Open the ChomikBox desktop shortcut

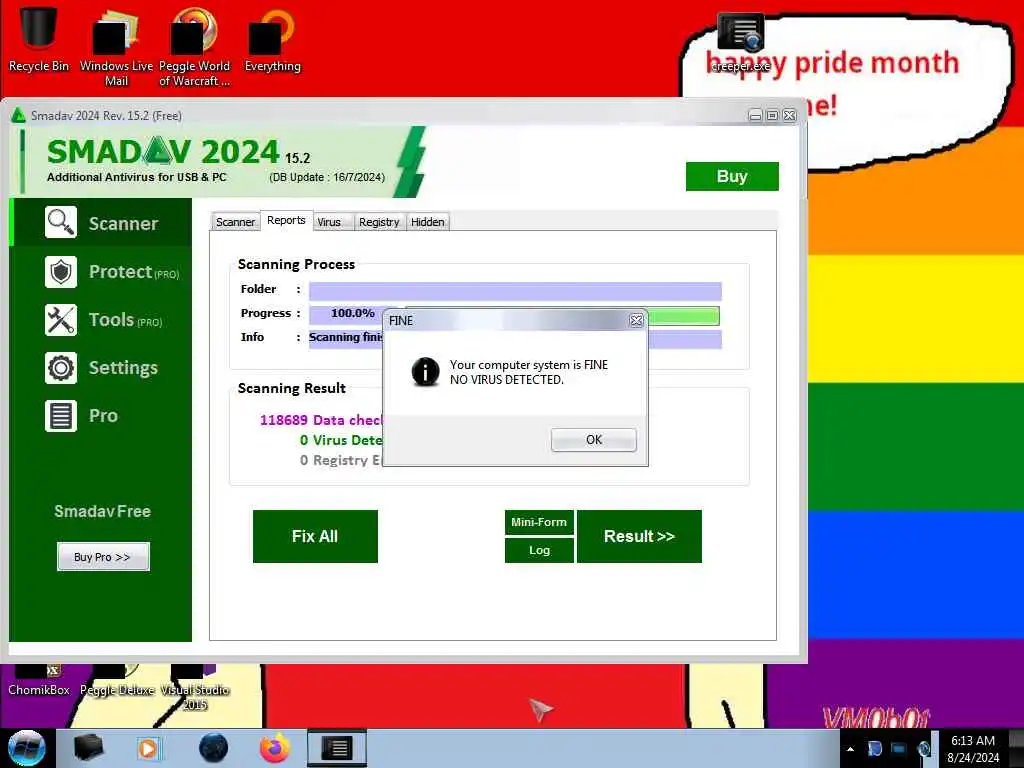[39, 680]
